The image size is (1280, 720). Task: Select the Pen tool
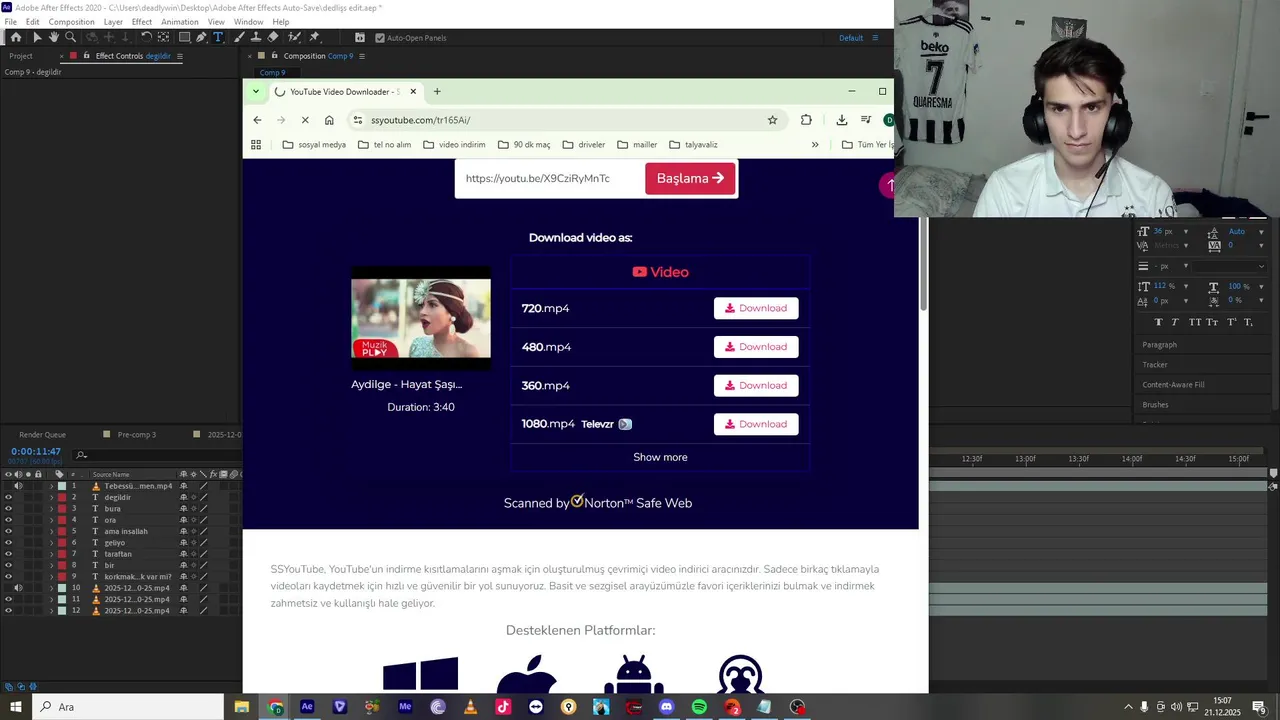tap(201, 37)
